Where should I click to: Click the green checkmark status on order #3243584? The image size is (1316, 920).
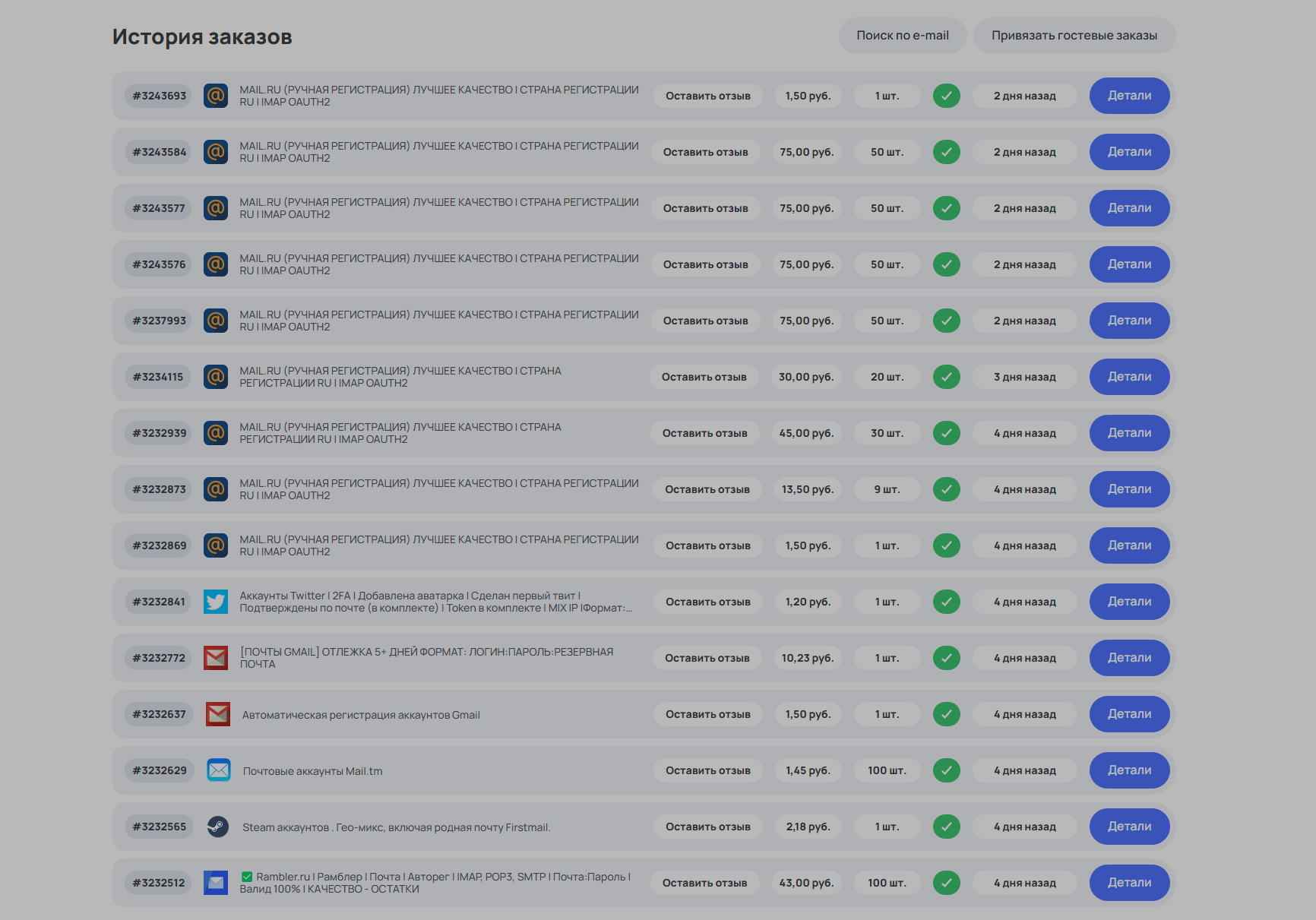click(x=947, y=152)
